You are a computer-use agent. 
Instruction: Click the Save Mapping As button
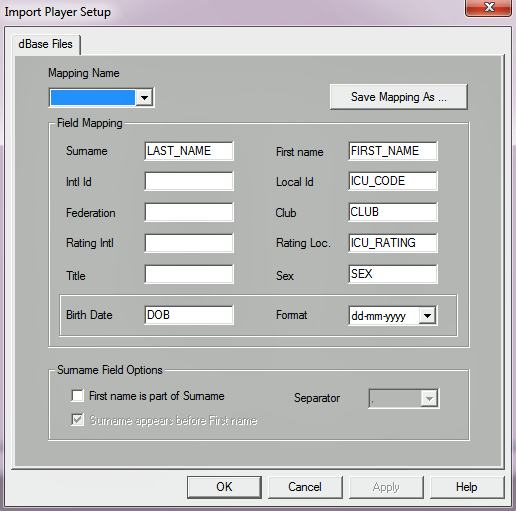399,97
